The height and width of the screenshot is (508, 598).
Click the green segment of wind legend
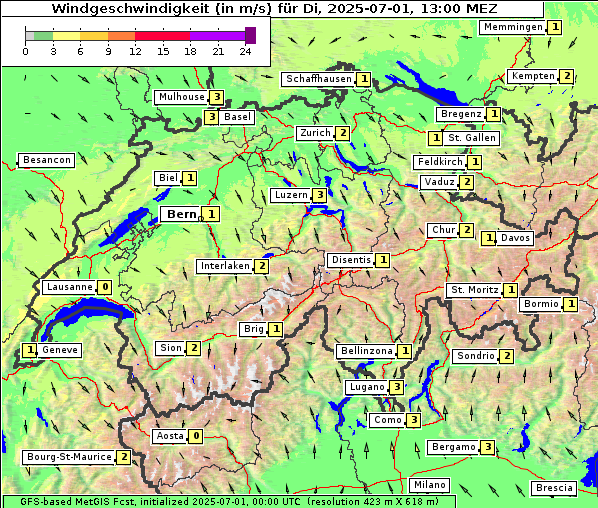43,36
